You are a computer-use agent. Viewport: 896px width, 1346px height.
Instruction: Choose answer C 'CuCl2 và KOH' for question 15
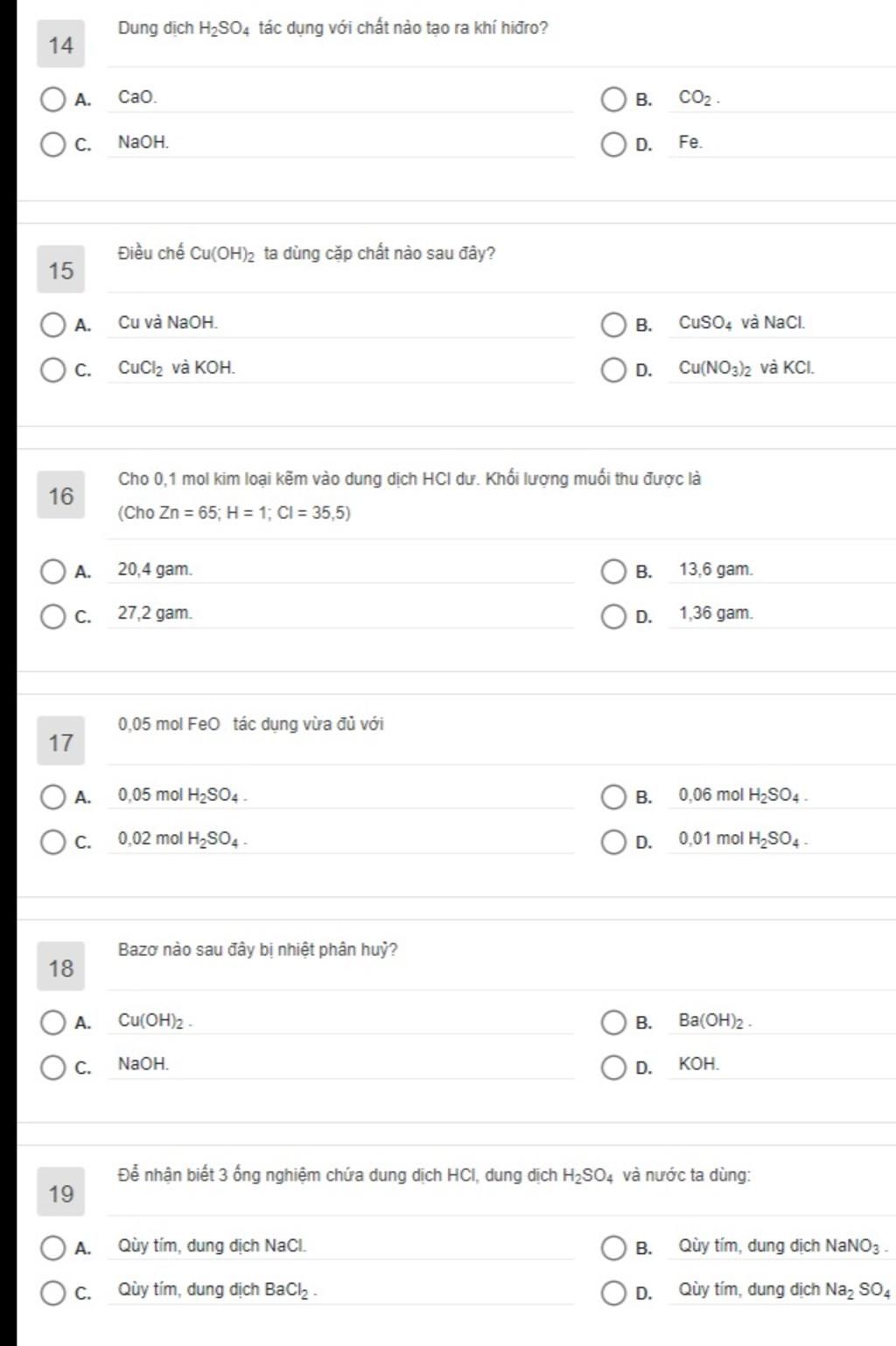coord(53,369)
